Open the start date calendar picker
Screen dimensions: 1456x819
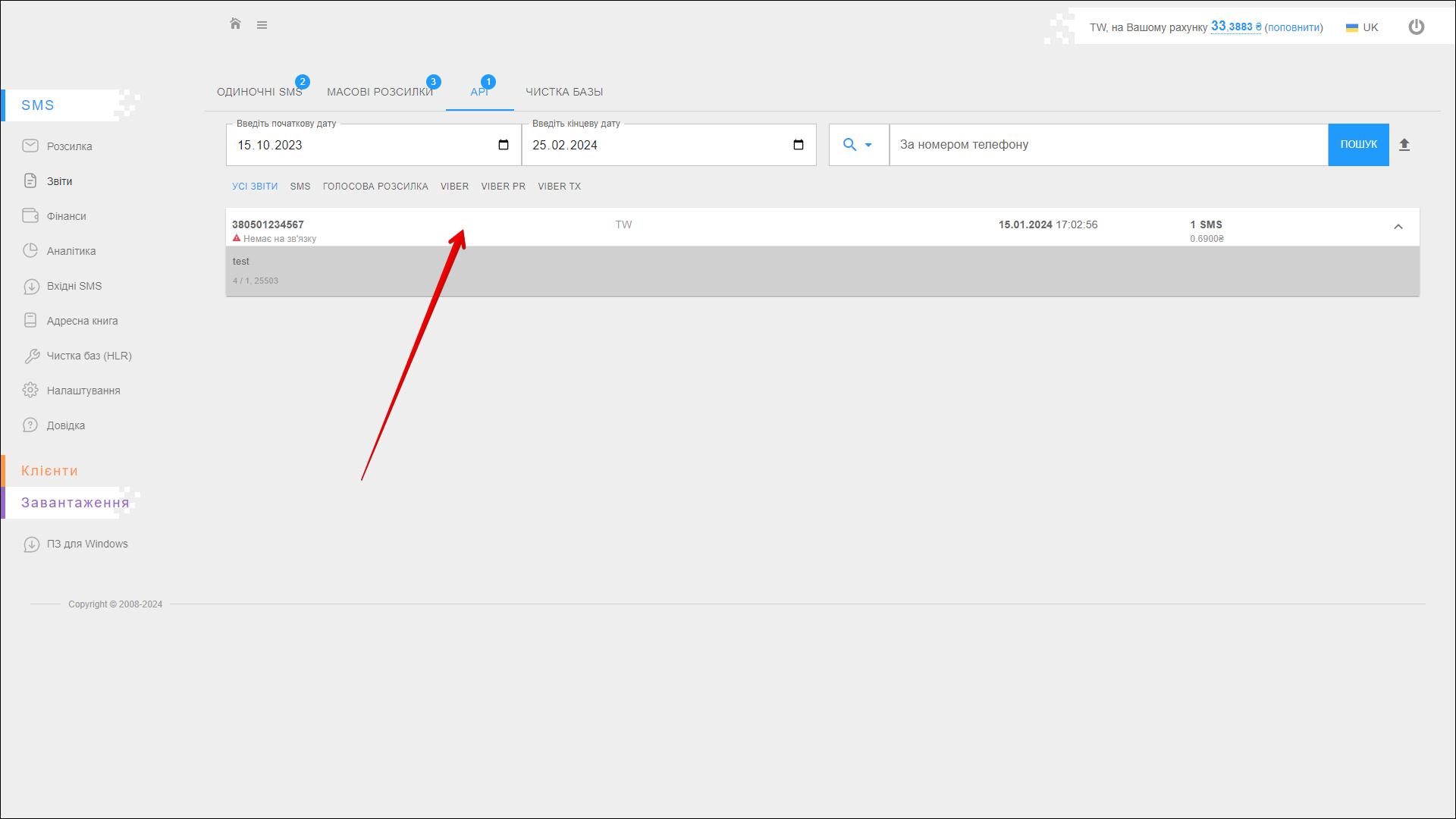[x=504, y=145]
